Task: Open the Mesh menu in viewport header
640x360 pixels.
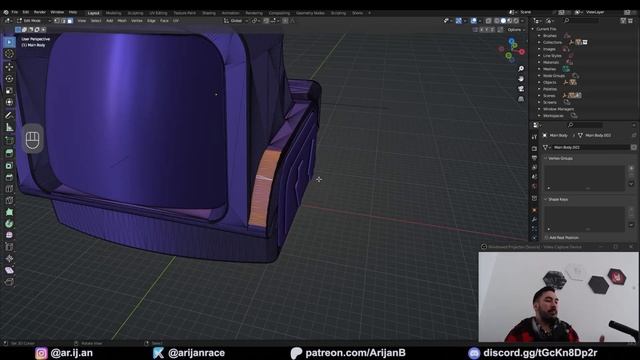Action: pyautogui.click(x=122, y=20)
